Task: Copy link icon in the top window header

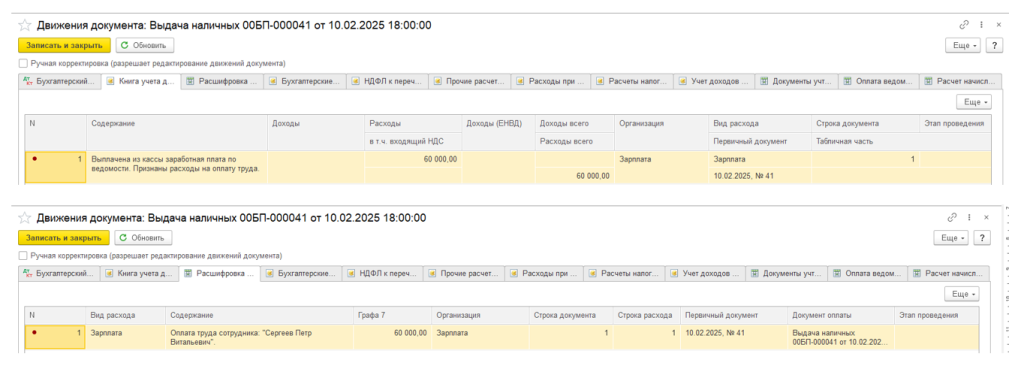Action: [964, 25]
